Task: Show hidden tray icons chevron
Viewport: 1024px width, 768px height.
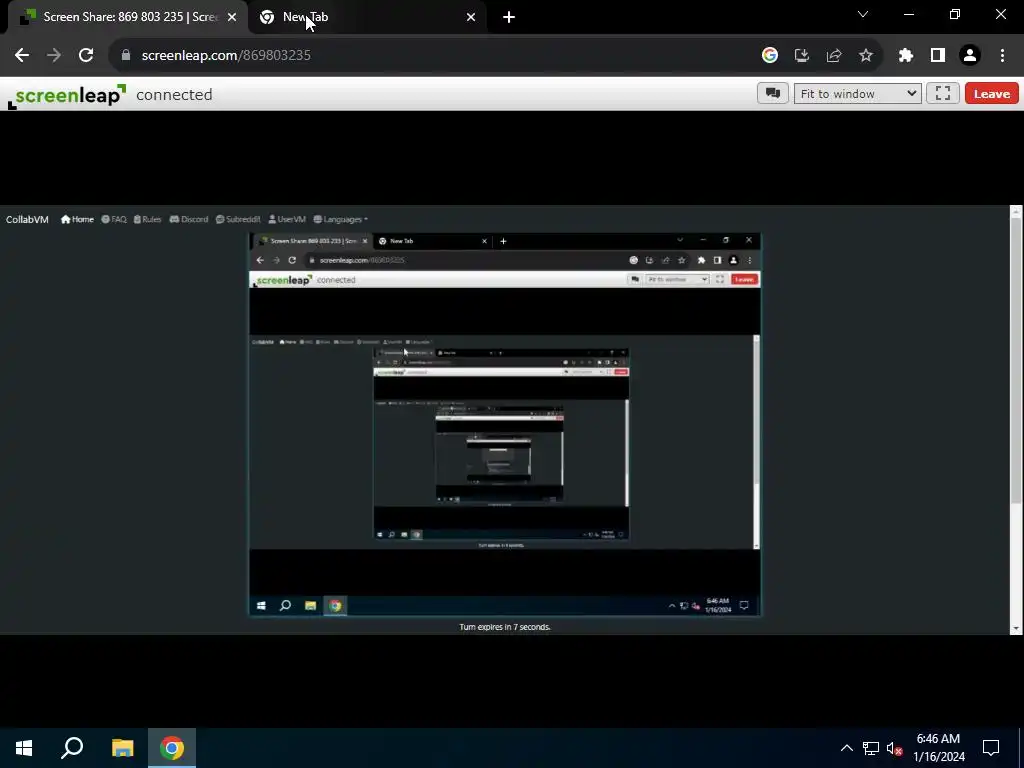Action: tap(846, 748)
